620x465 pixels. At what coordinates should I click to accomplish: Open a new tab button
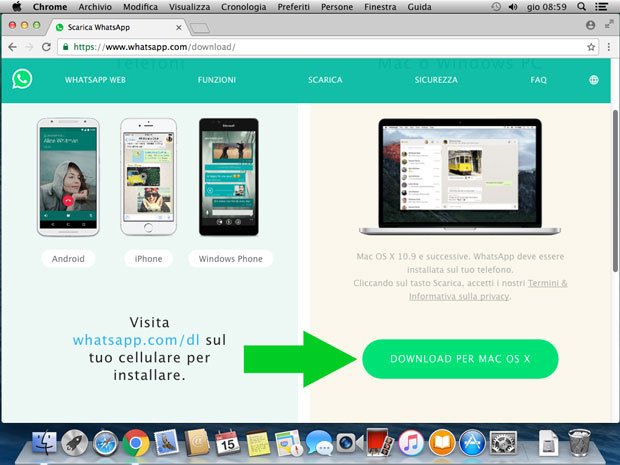(x=200, y=28)
